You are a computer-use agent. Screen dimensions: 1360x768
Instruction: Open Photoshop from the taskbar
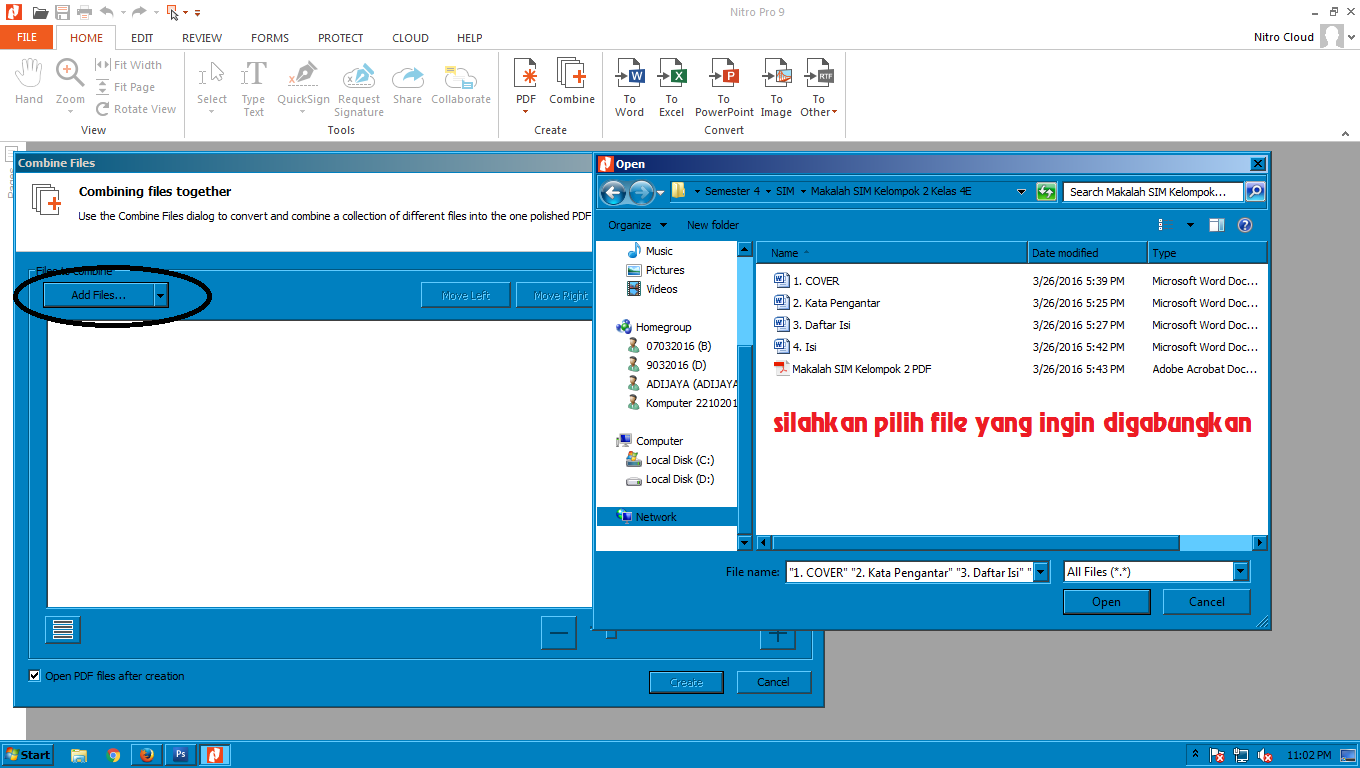click(x=180, y=754)
